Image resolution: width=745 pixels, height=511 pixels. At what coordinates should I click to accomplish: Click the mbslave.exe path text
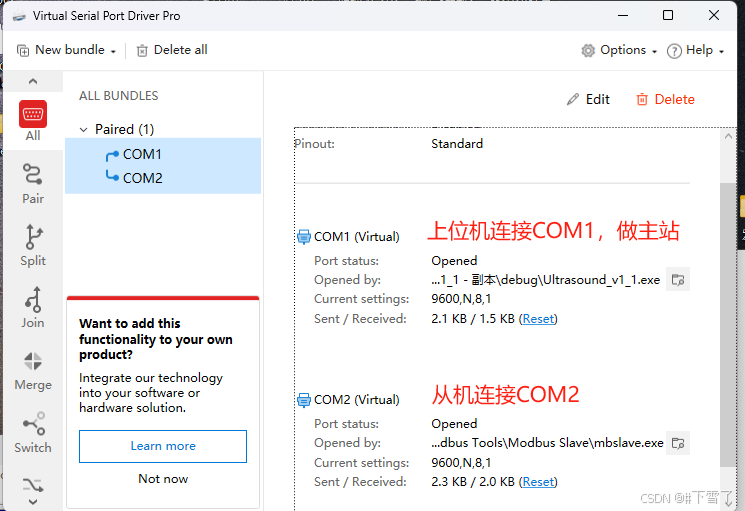(x=547, y=443)
